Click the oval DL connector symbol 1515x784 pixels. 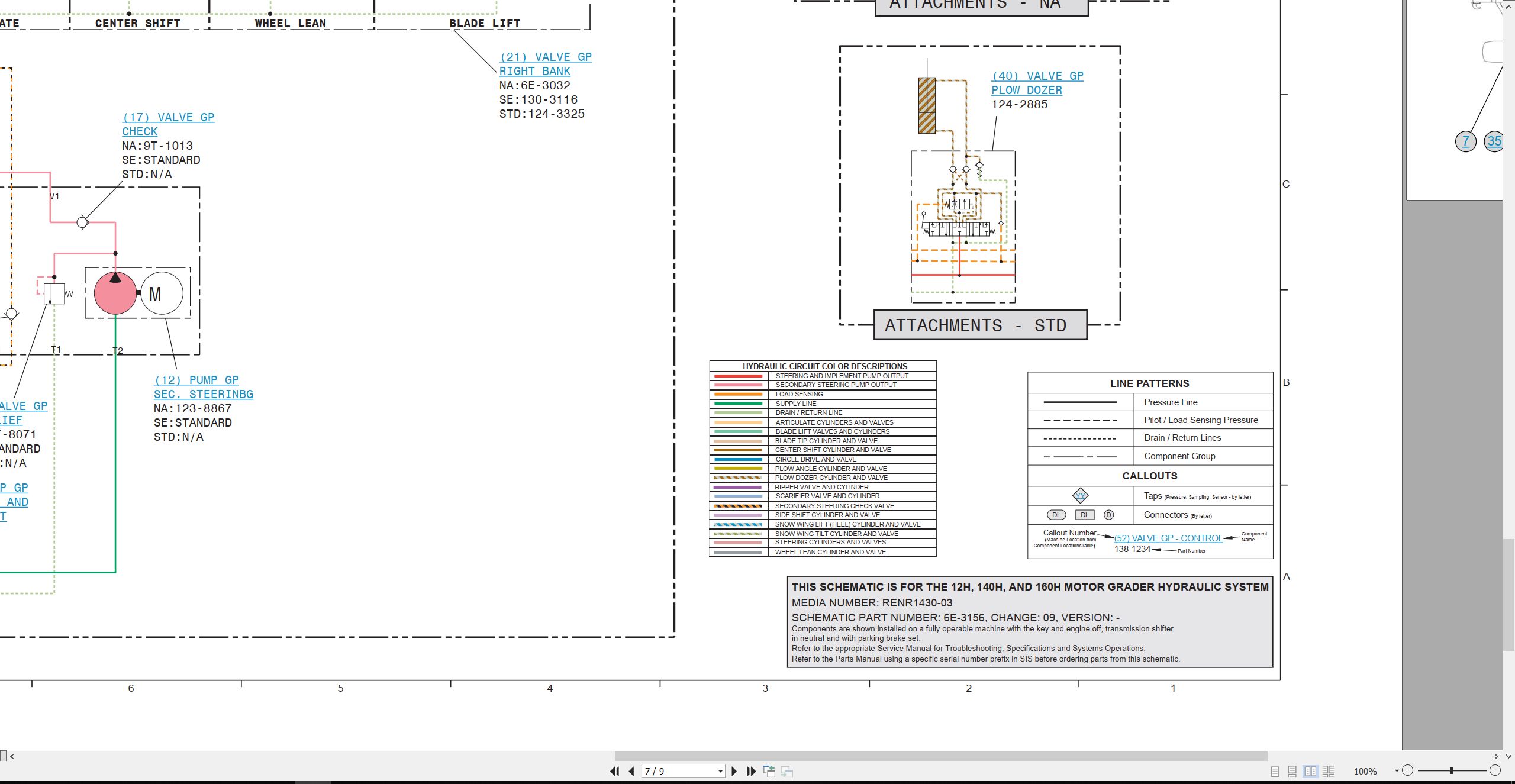pyautogui.click(x=1056, y=515)
